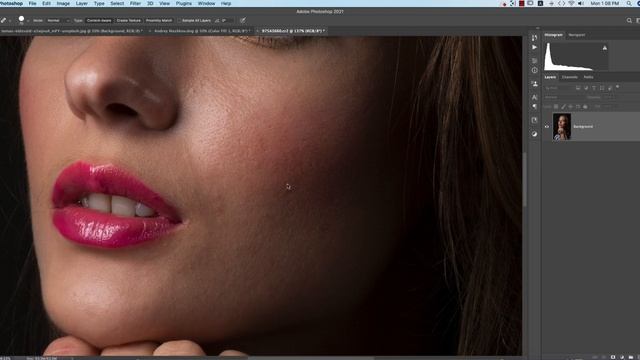The image size is (640, 360).
Task: Switch to the second document tab at 50%
Action: tap(202, 31)
